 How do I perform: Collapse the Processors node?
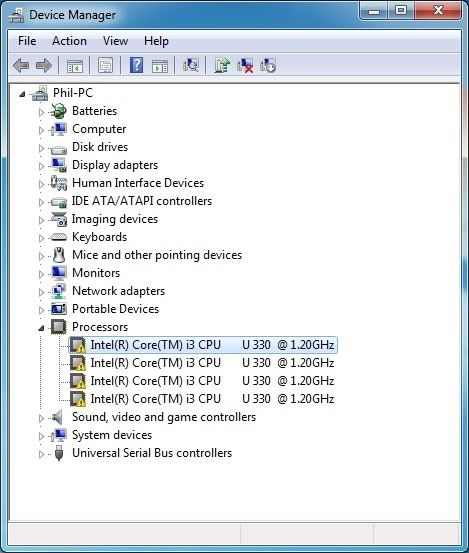[x=41, y=328]
